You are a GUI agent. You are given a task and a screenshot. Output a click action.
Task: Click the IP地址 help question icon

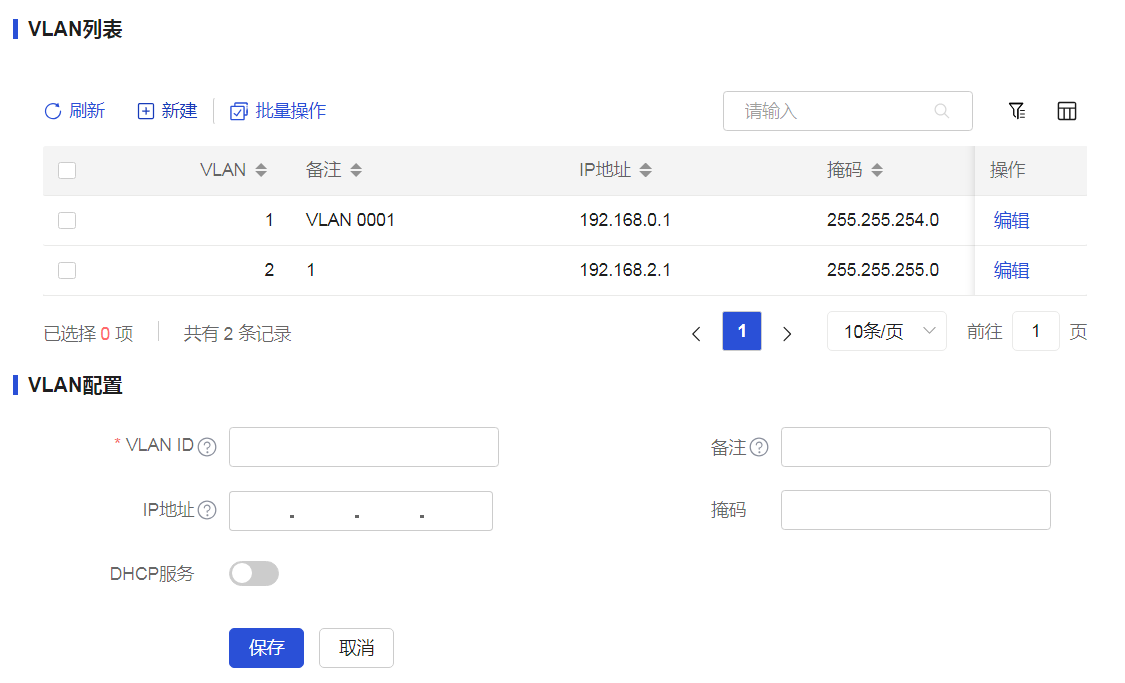tap(207, 510)
